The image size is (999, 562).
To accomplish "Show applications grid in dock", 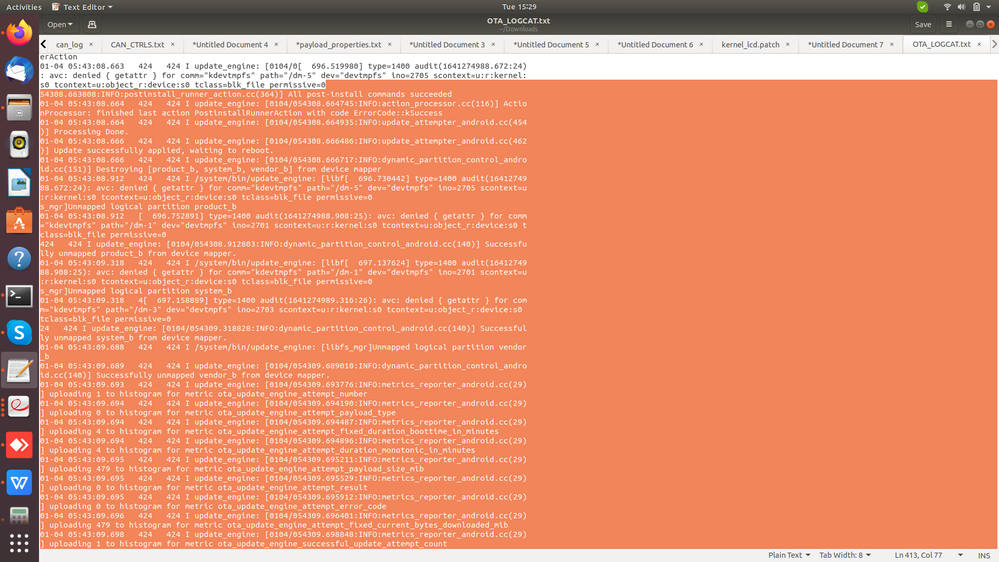I will point(19,543).
